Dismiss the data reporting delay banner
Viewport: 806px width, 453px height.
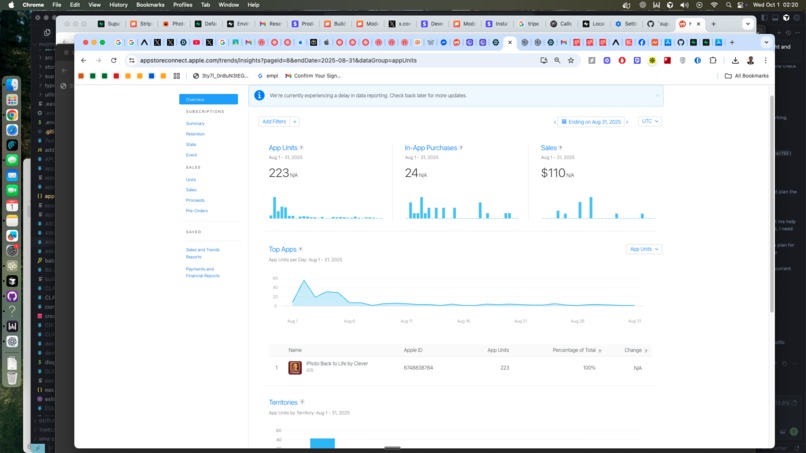(657, 96)
